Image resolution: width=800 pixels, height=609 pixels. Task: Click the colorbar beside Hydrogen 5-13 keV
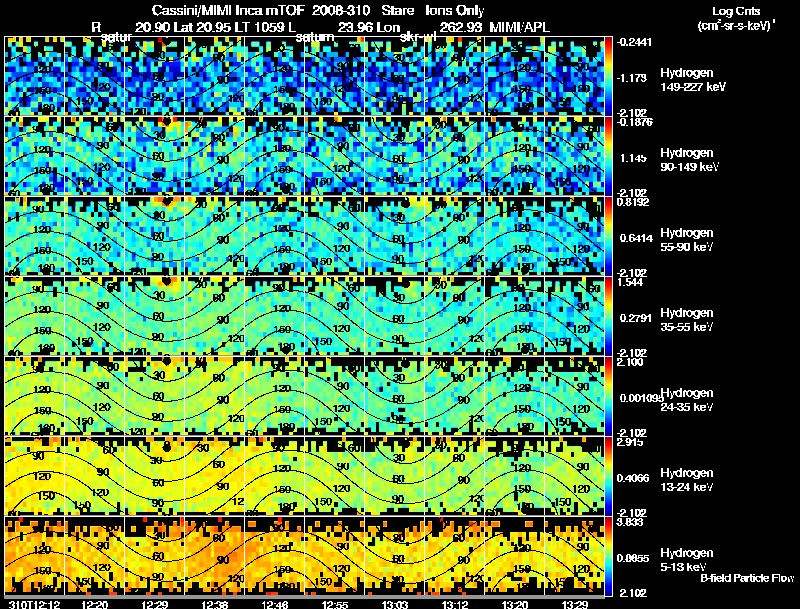pyautogui.click(x=608, y=556)
